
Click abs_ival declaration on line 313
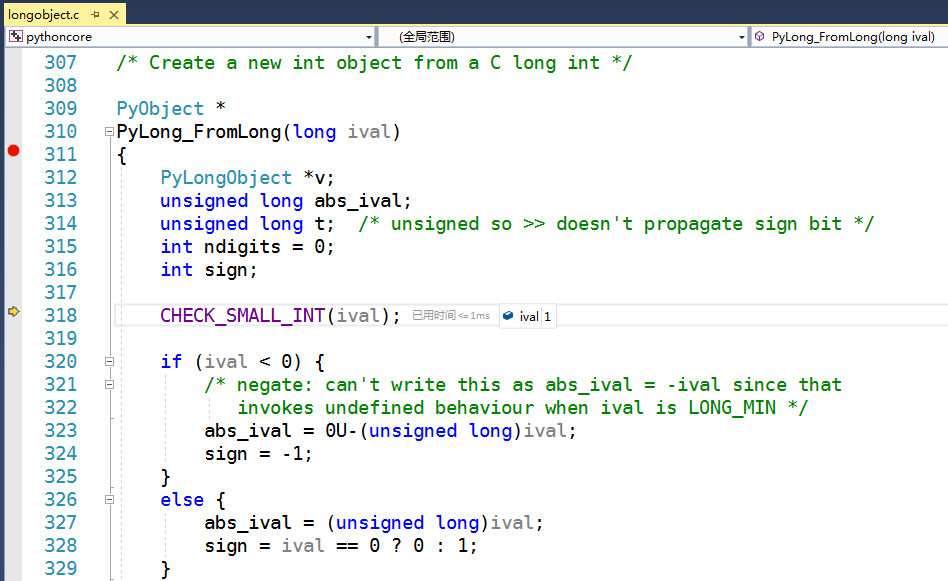(x=358, y=201)
